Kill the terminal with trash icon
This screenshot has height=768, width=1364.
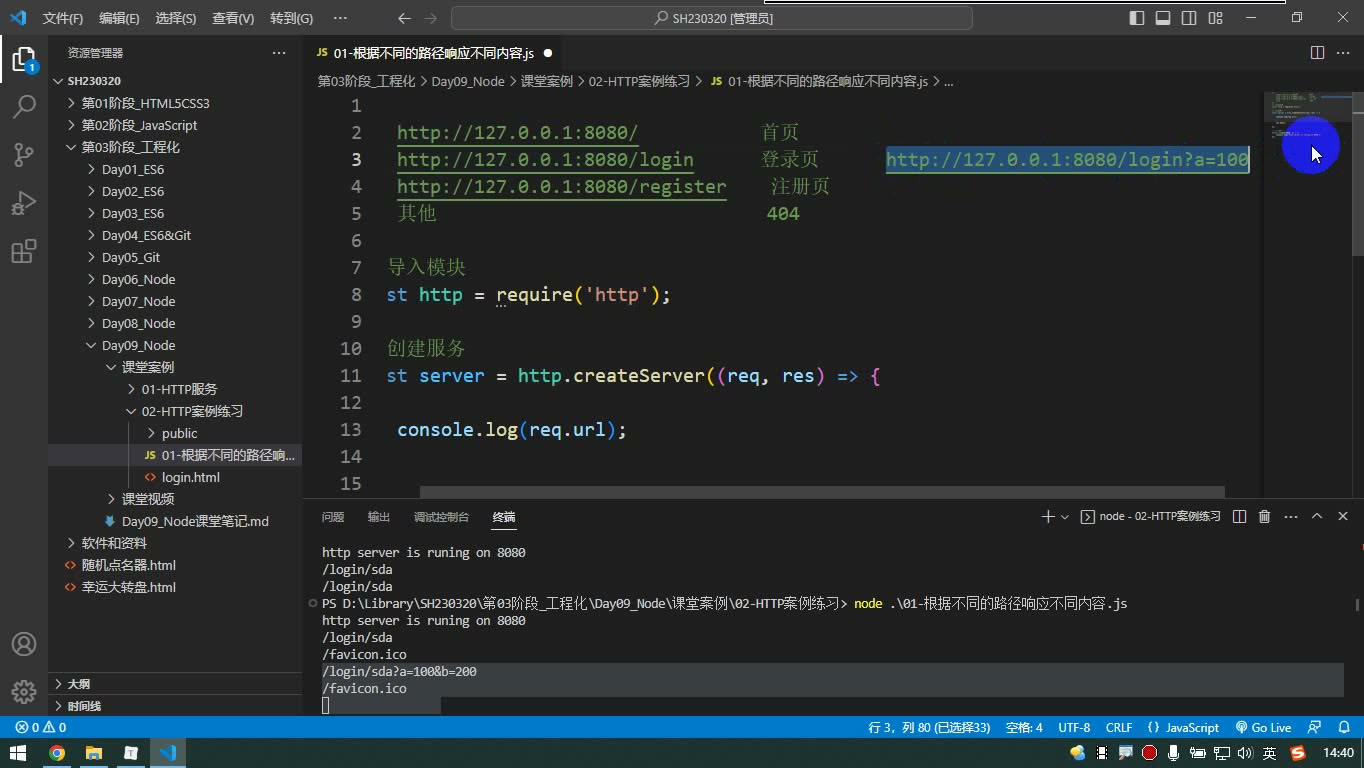tap(1265, 517)
